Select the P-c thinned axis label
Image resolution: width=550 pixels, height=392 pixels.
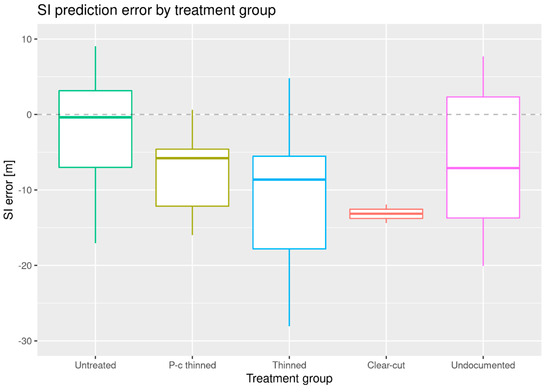(x=192, y=365)
